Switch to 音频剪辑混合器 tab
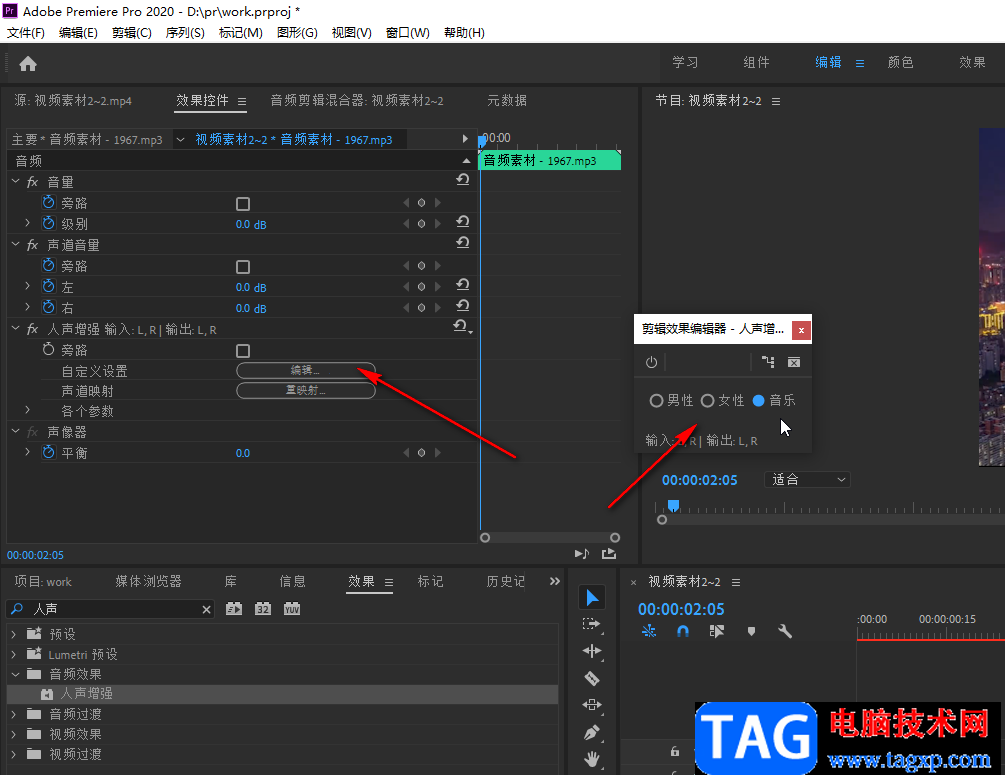This screenshot has width=1005, height=775. pos(357,101)
